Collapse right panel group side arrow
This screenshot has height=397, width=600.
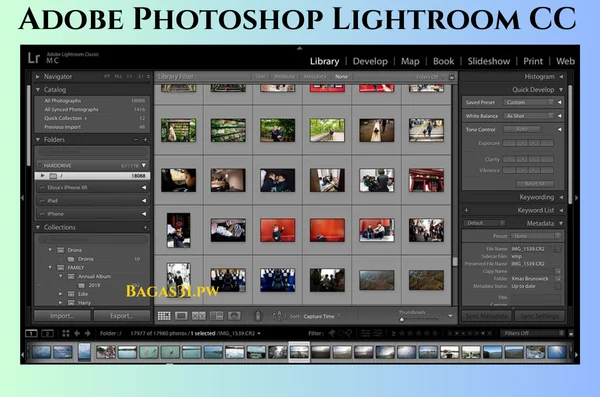(577, 198)
